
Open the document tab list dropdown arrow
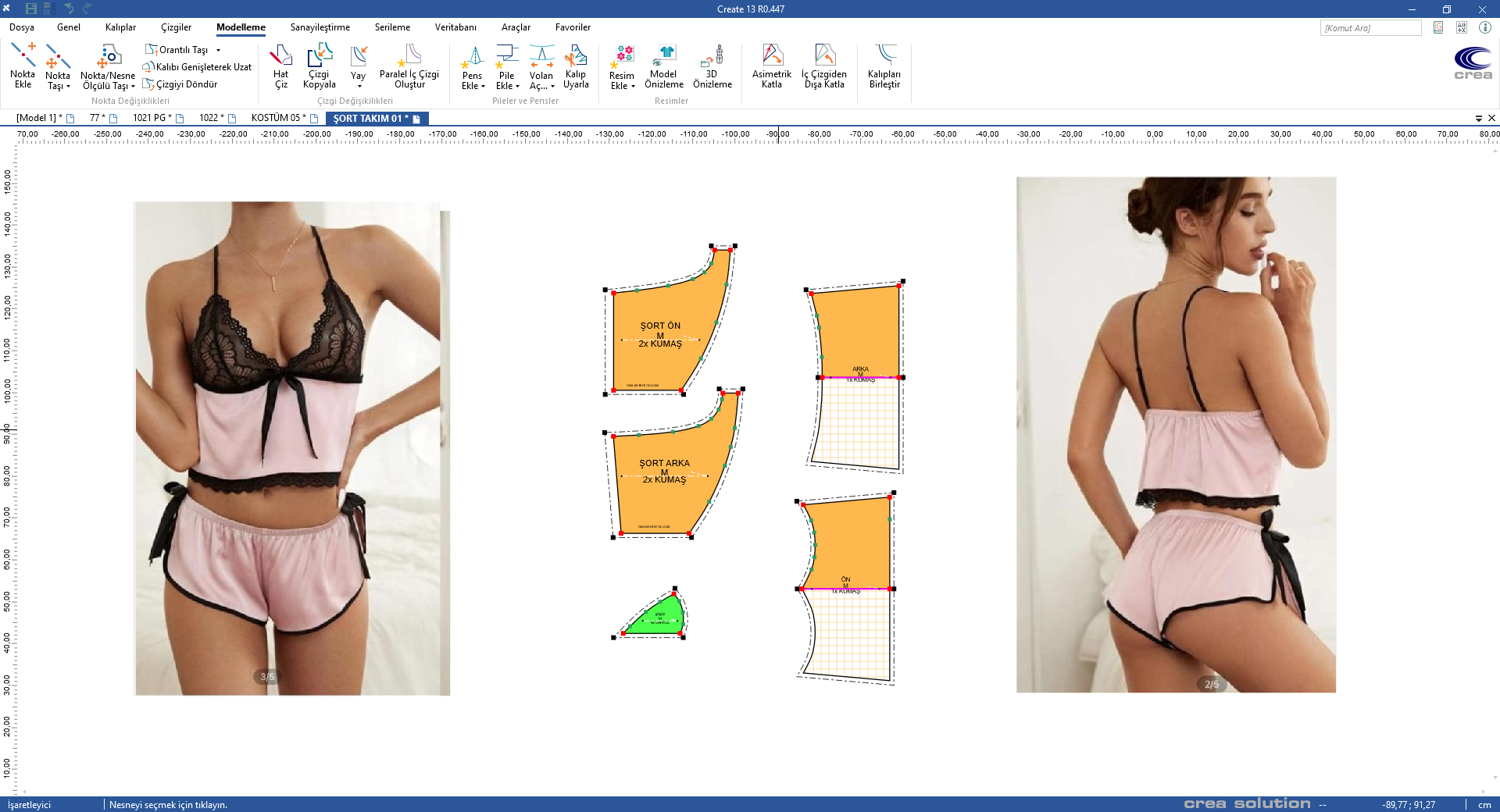coord(1478,118)
